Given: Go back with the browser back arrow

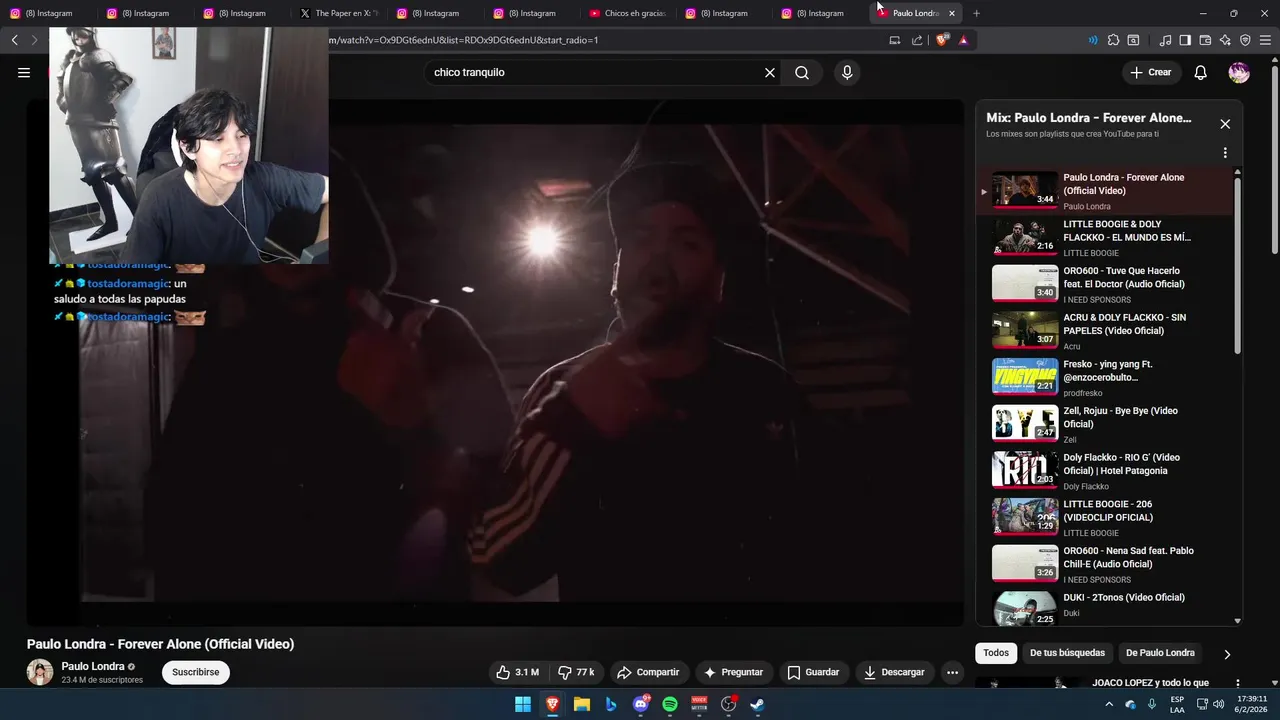Looking at the screenshot, I should tap(14, 40).
